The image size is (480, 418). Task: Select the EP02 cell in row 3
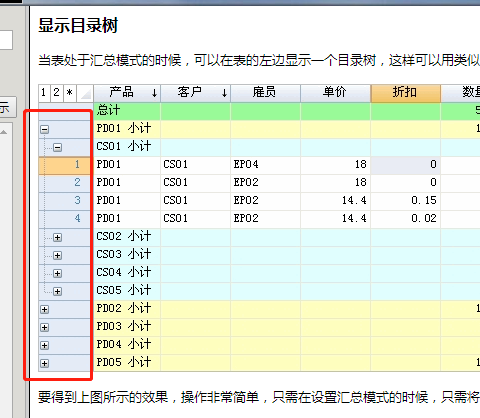266,201
